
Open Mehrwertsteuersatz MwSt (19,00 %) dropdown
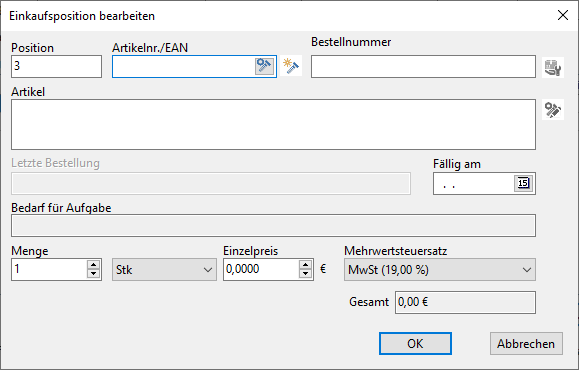point(440,270)
